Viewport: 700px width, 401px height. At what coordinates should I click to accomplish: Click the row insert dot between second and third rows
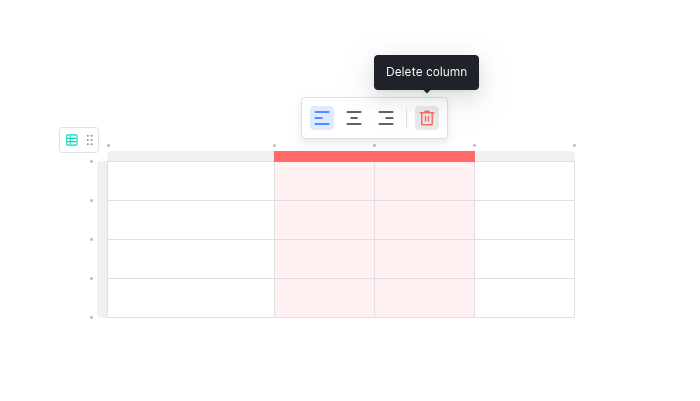pos(92,239)
